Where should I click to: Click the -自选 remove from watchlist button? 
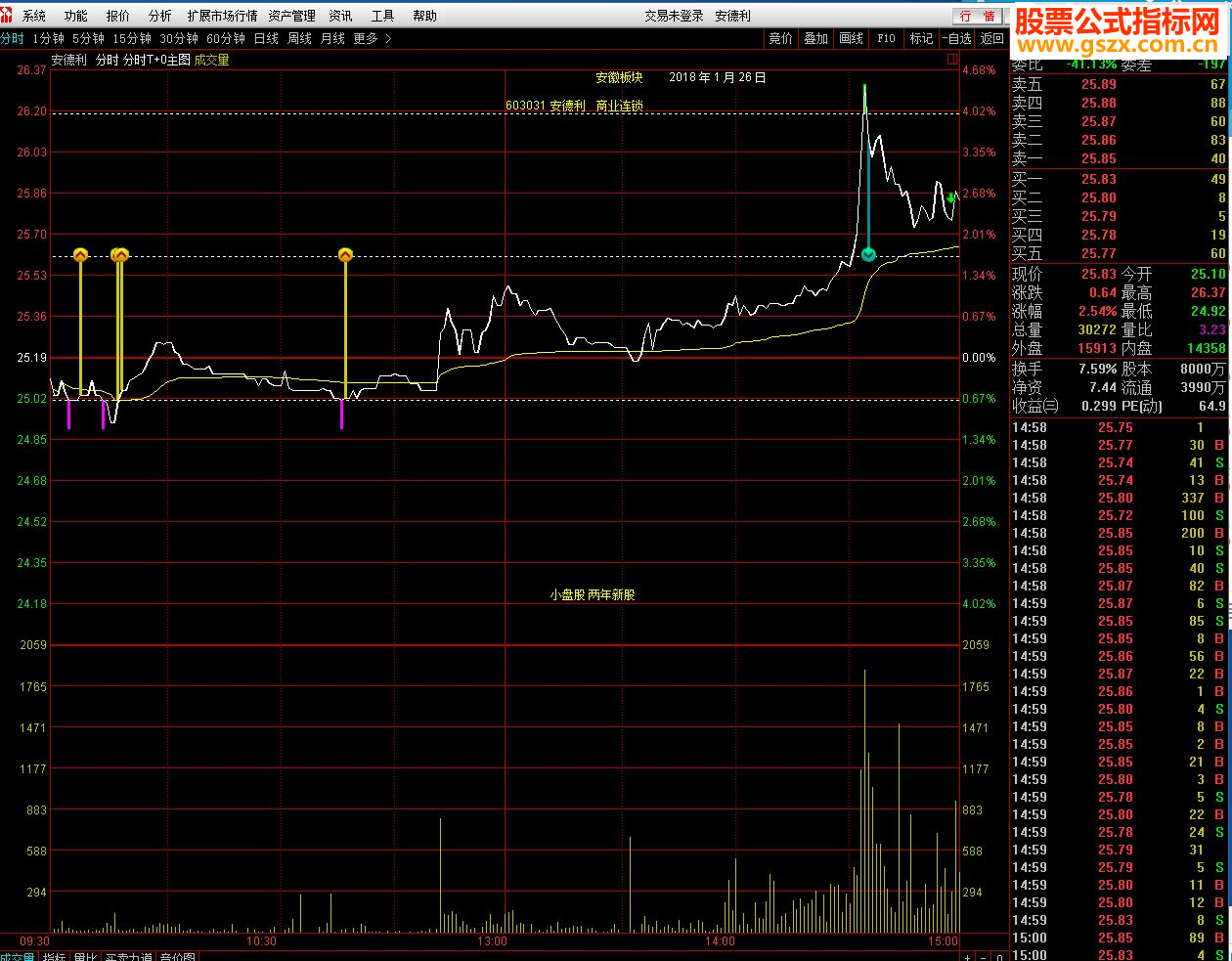pyautogui.click(x=957, y=38)
